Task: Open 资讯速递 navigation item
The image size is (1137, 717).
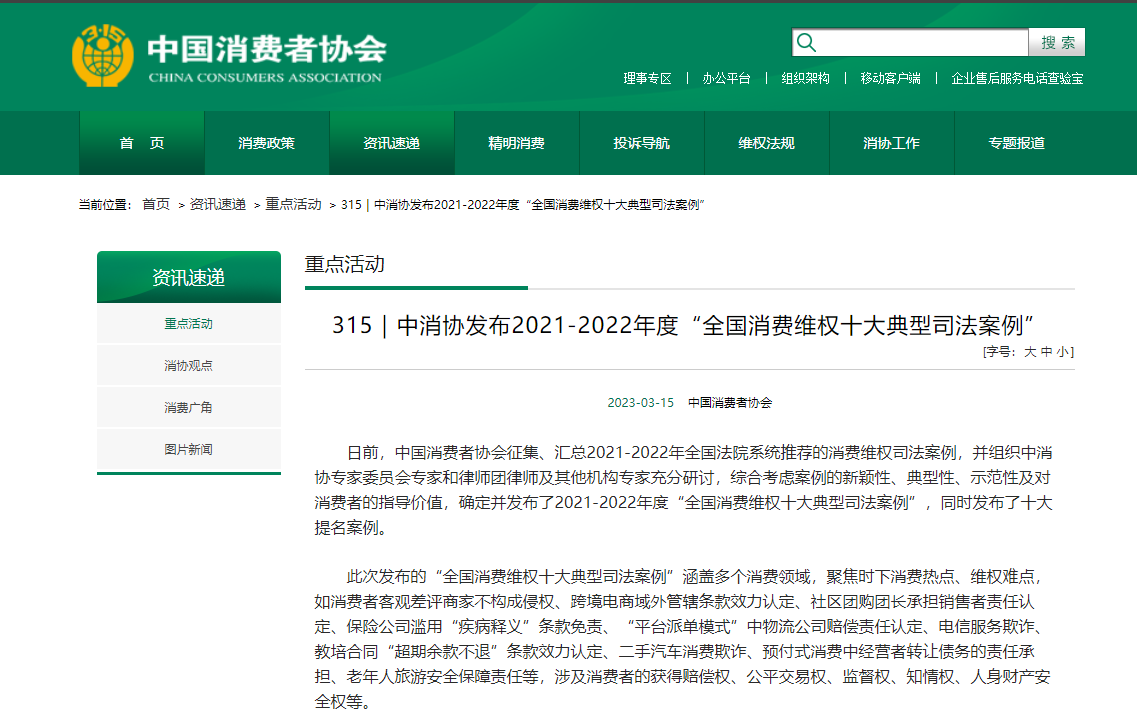Action: pos(392,143)
